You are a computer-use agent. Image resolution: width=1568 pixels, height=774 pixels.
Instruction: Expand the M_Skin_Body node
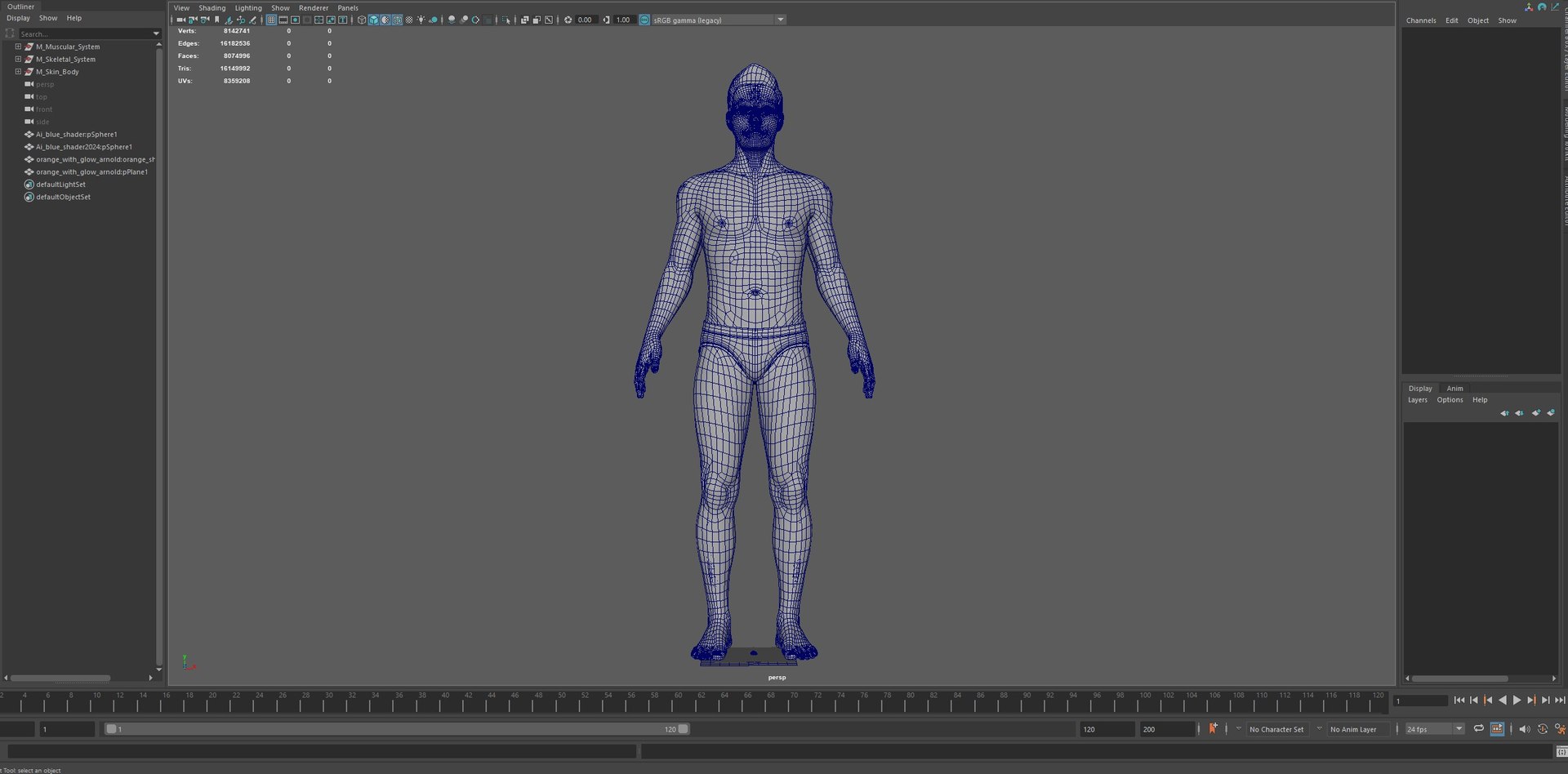click(18, 72)
